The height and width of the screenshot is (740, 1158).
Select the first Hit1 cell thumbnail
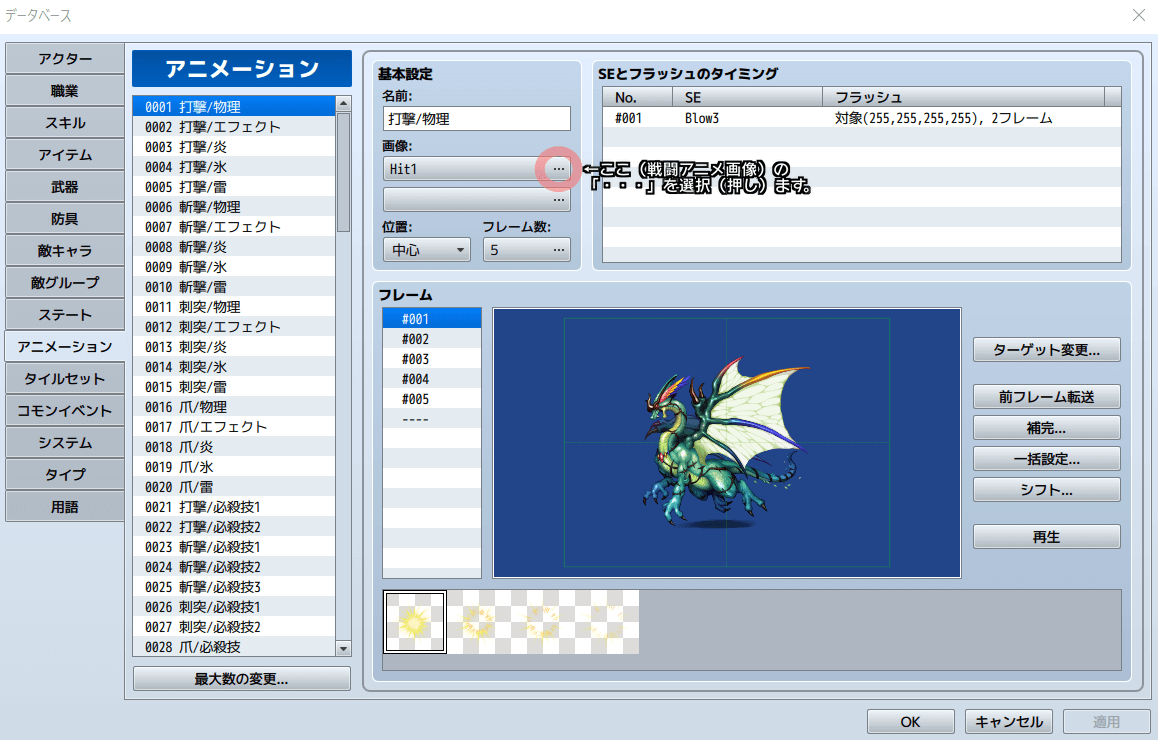click(415, 622)
